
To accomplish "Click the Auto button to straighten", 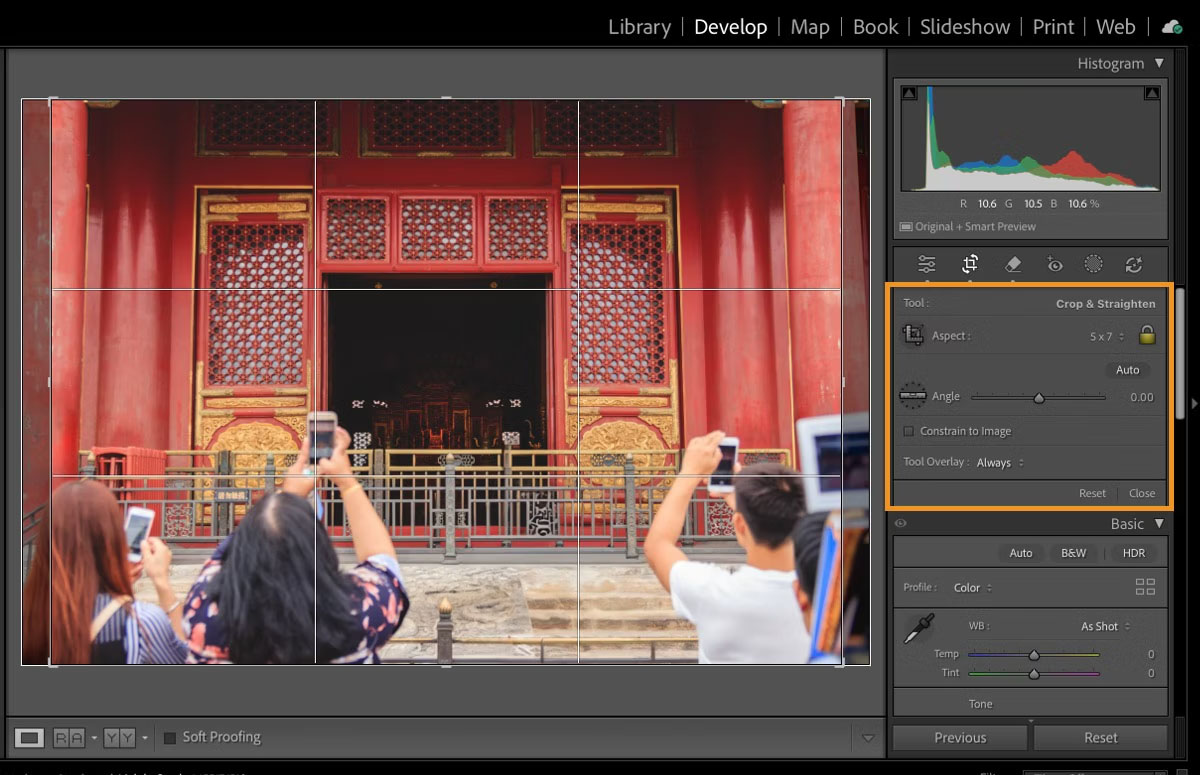I will click(x=1127, y=369).
